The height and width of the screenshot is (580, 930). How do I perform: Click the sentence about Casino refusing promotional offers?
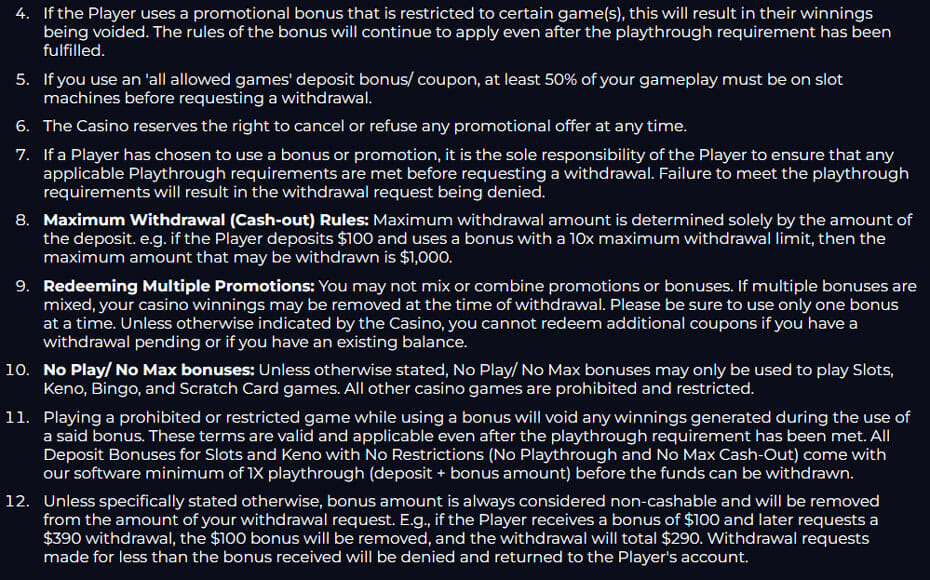(365, 126)
